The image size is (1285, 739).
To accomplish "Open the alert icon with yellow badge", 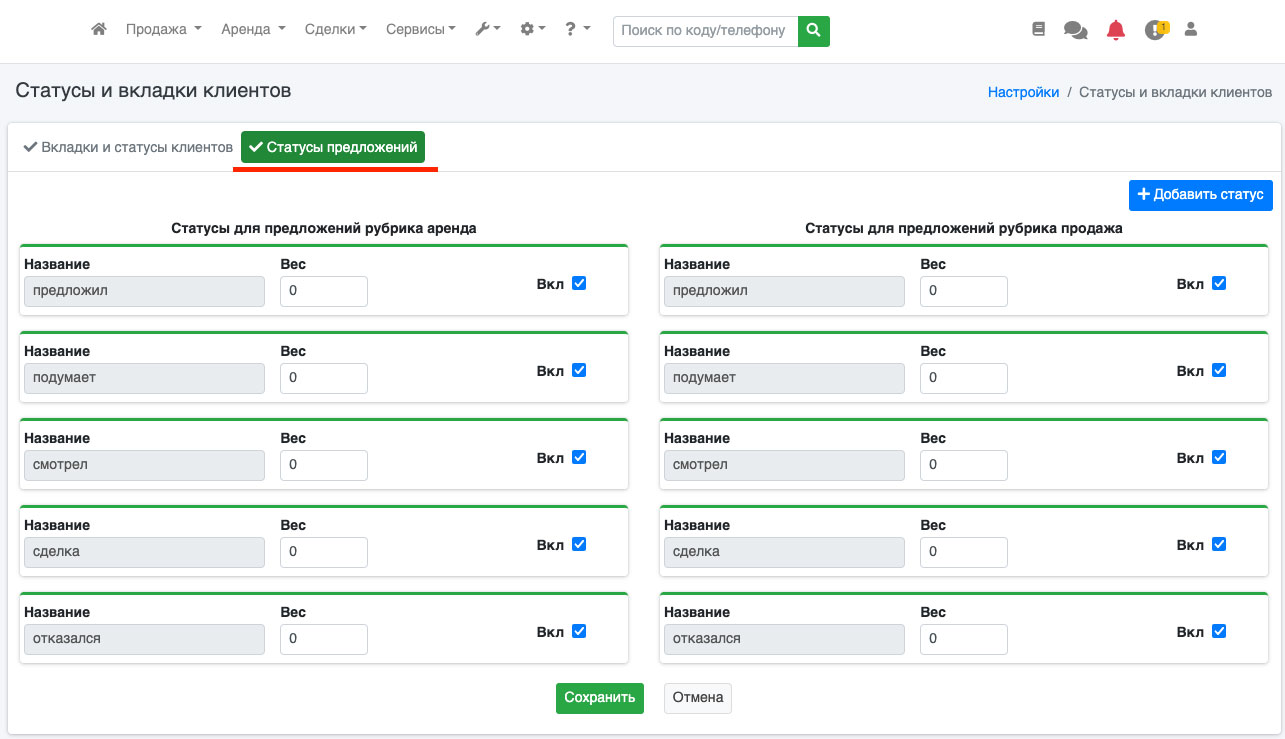I will [1155, 30].
